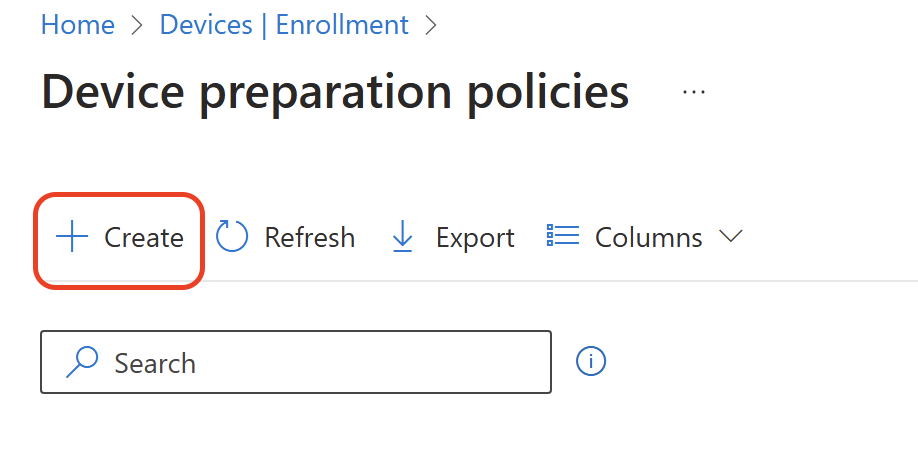Click the circular Refresh arrow icon

[x=232, y=237]
